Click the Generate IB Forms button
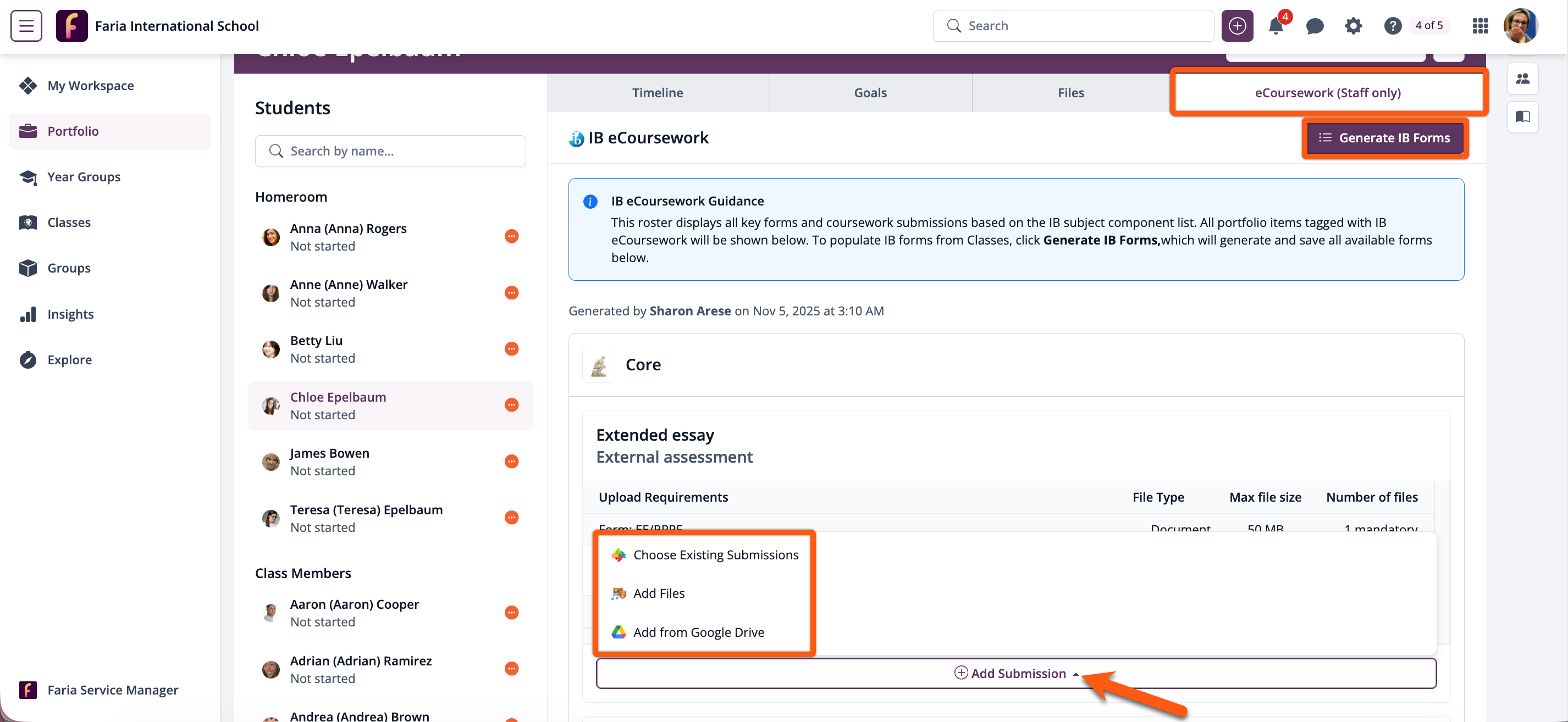 click(x=1384, y=138)
